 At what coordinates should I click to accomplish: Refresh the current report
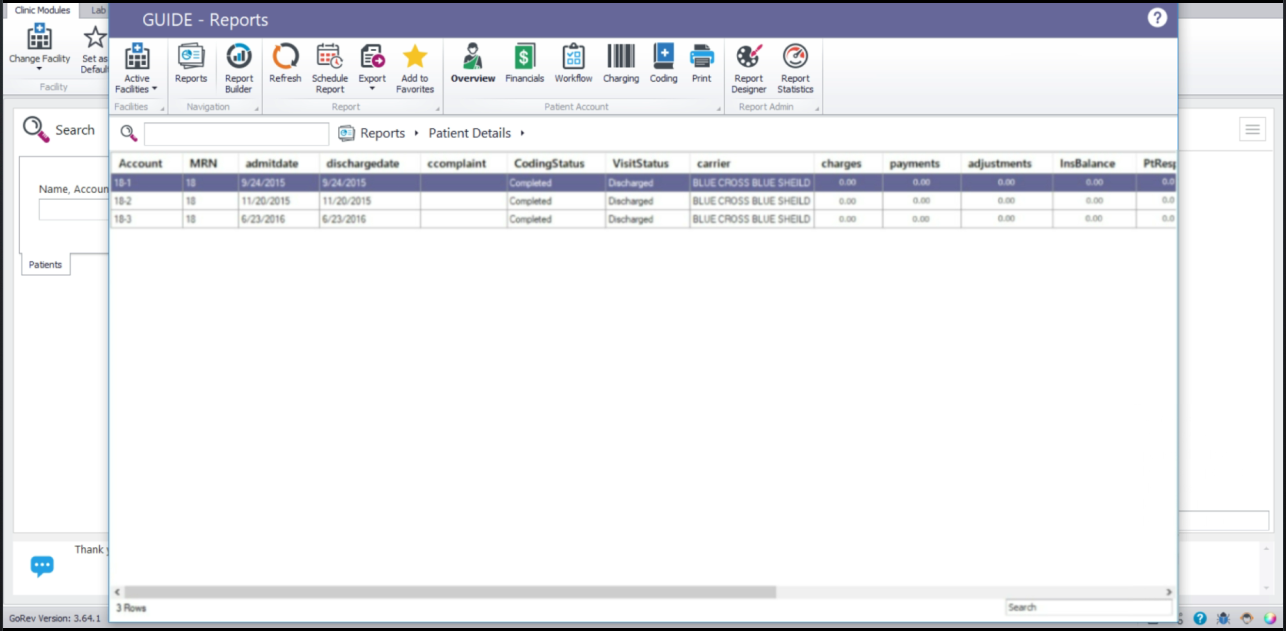(285, 64)
